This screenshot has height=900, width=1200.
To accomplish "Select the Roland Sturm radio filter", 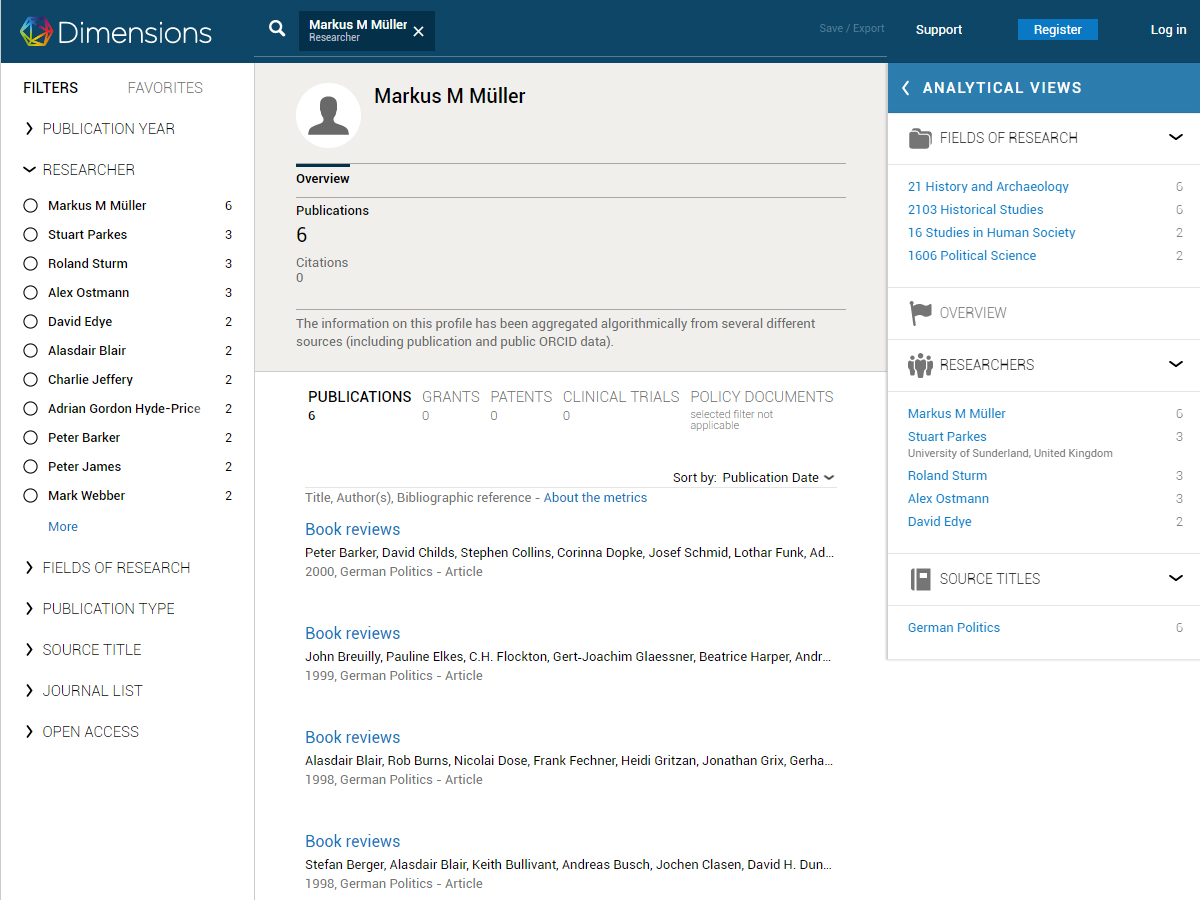I will [x=30, y=264].
